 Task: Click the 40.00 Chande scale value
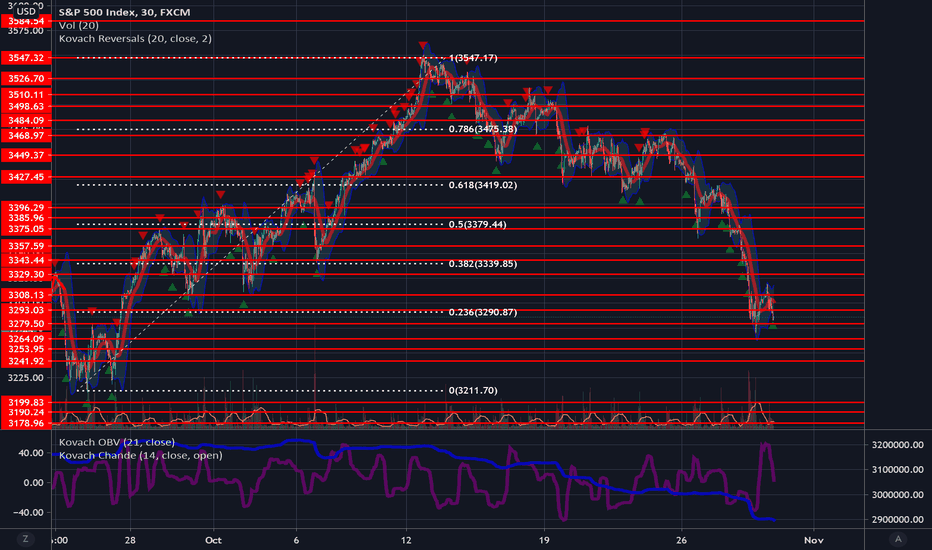point(31,452)
